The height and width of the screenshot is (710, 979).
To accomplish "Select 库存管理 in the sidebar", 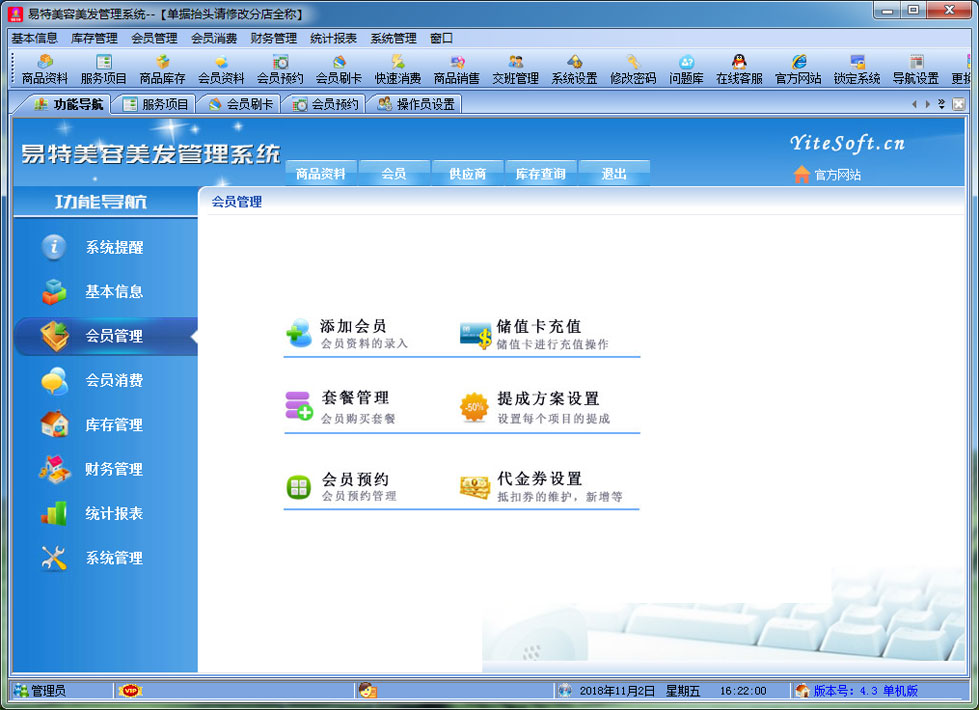I will tap(113, 425).
